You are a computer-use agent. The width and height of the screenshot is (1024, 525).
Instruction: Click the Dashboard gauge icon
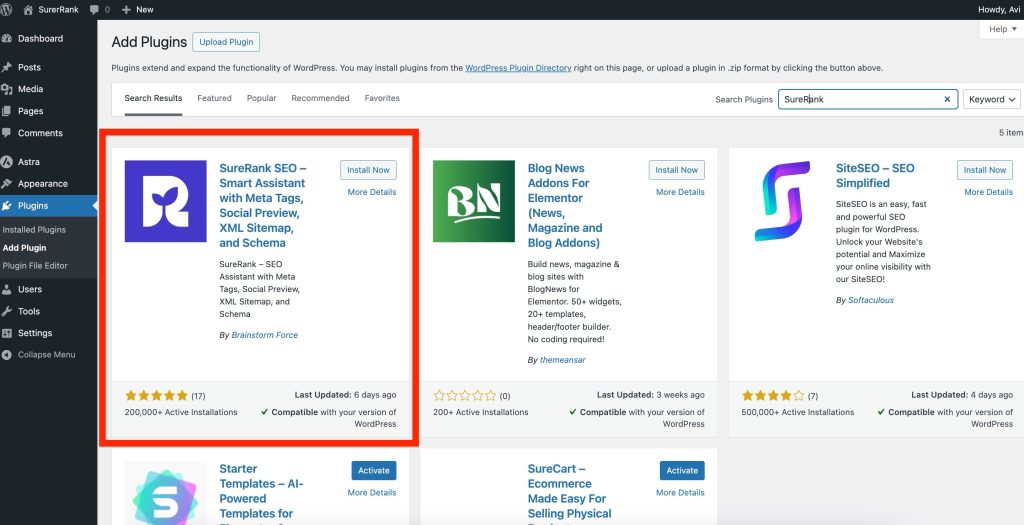coord(7,39)
